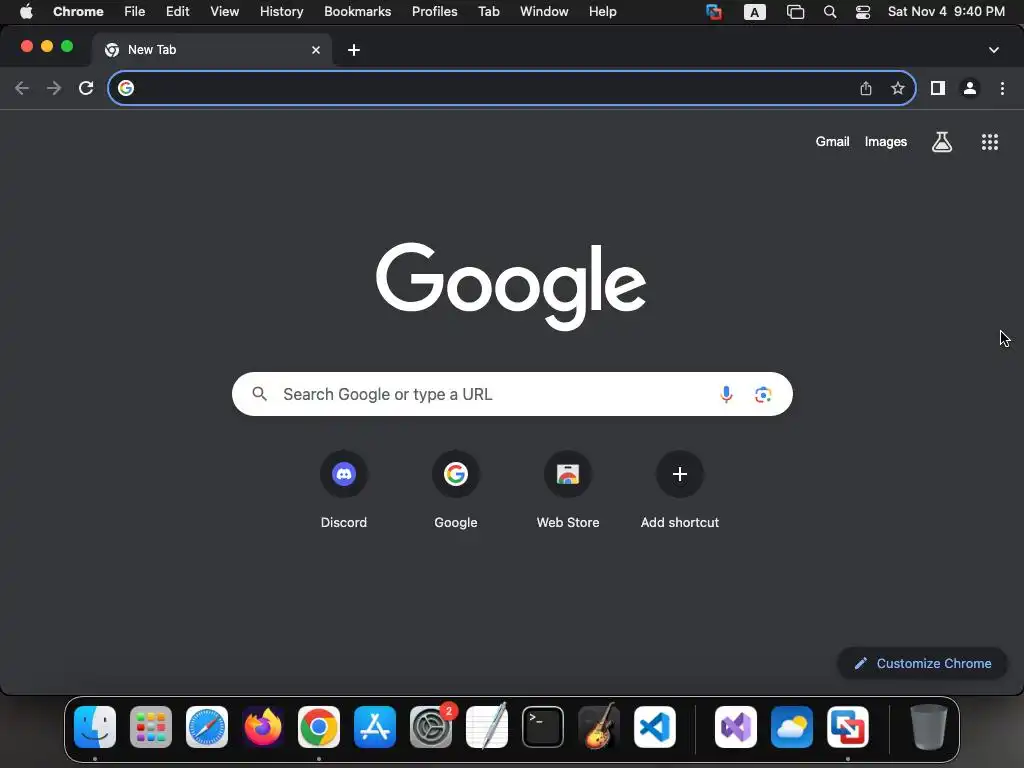Open TextEdit from the dock
This screenshot has width=1024, height=768.
click(487, 727)
